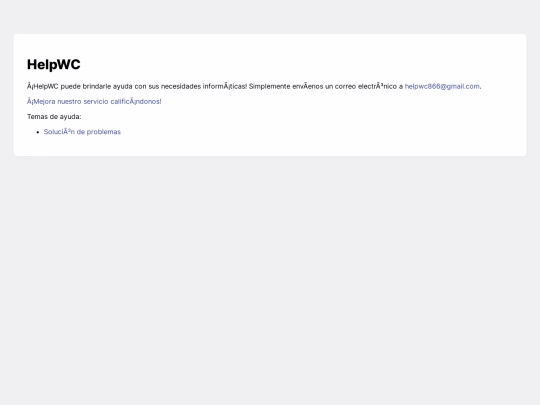Click the 'Temas de ayuda:' text
540x405 pixels.
54,116
